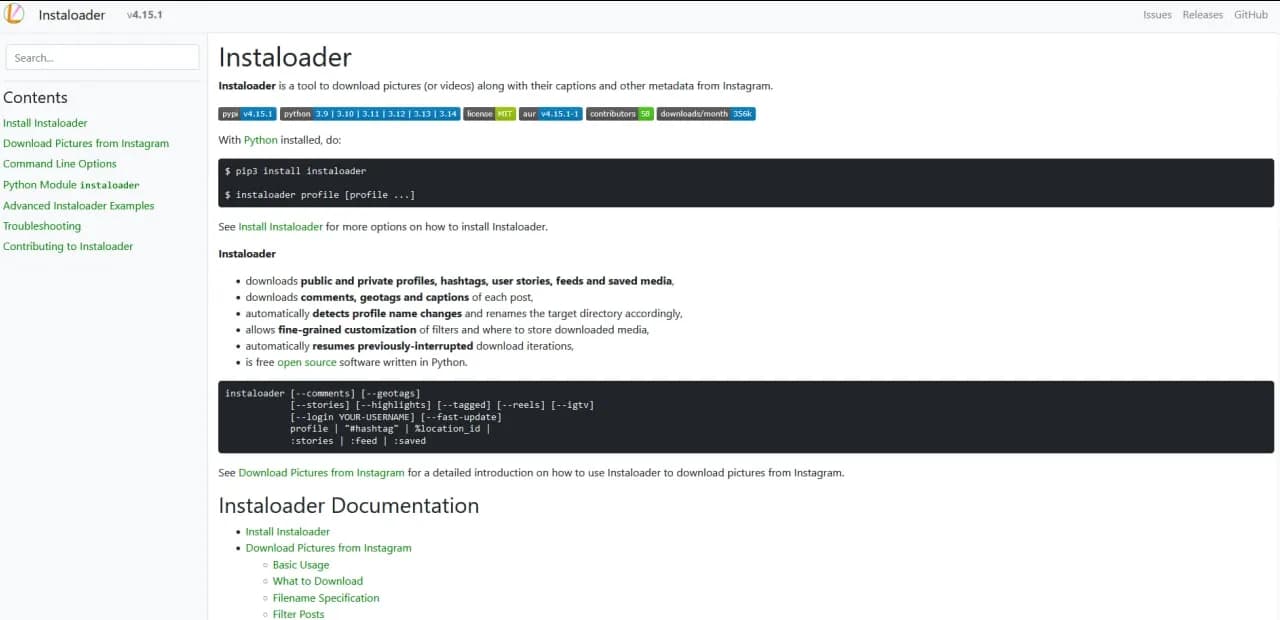Open the MIT license badge

coord(488,113)
